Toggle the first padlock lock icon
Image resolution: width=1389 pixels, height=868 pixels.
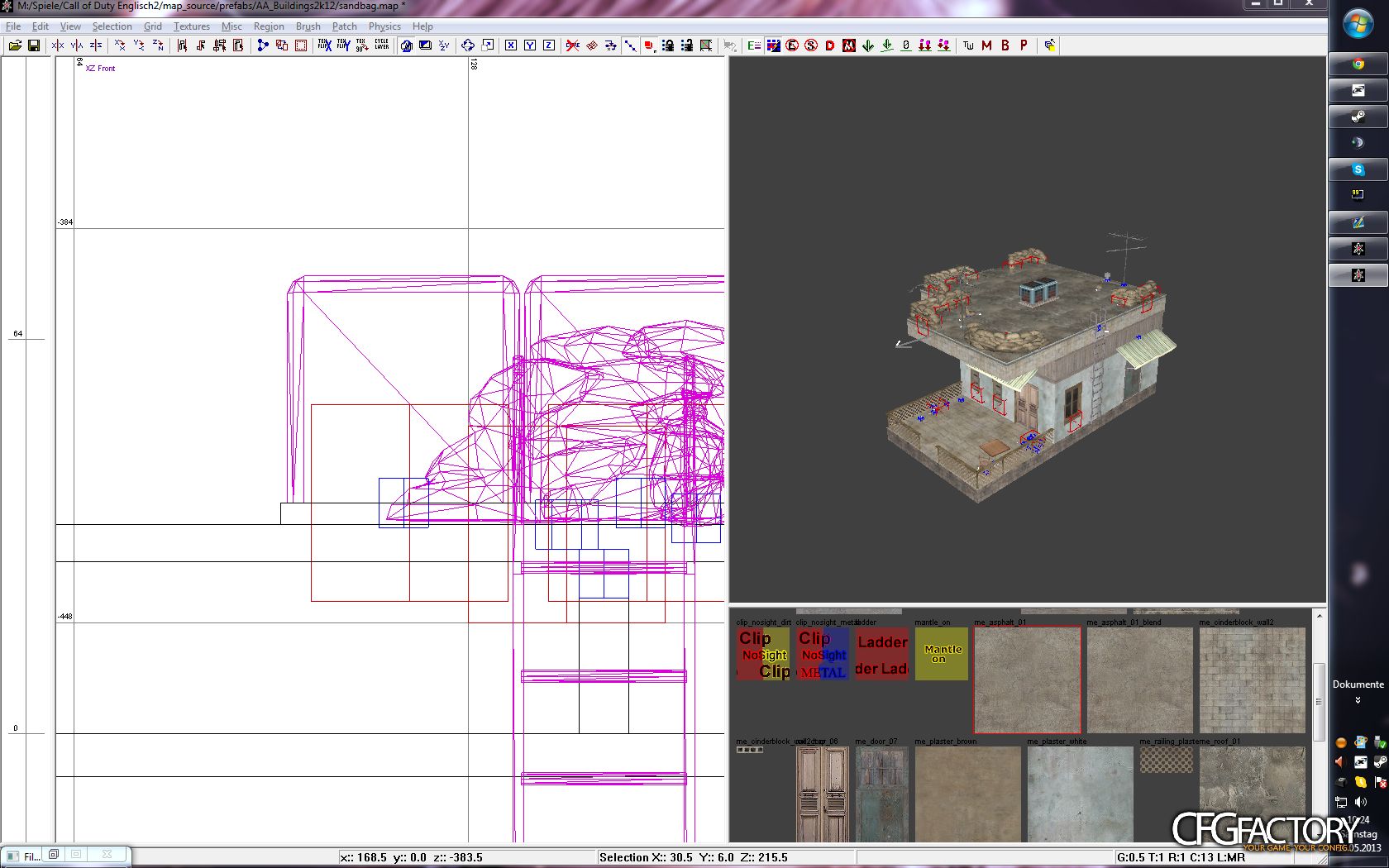(x=668, y=45)
